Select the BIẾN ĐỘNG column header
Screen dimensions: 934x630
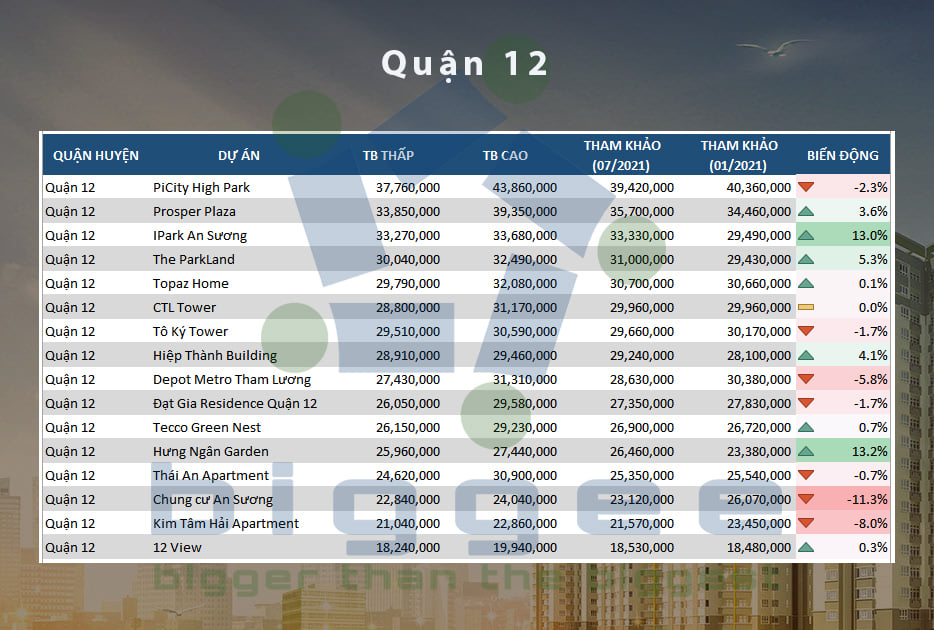tap(843, 155)
